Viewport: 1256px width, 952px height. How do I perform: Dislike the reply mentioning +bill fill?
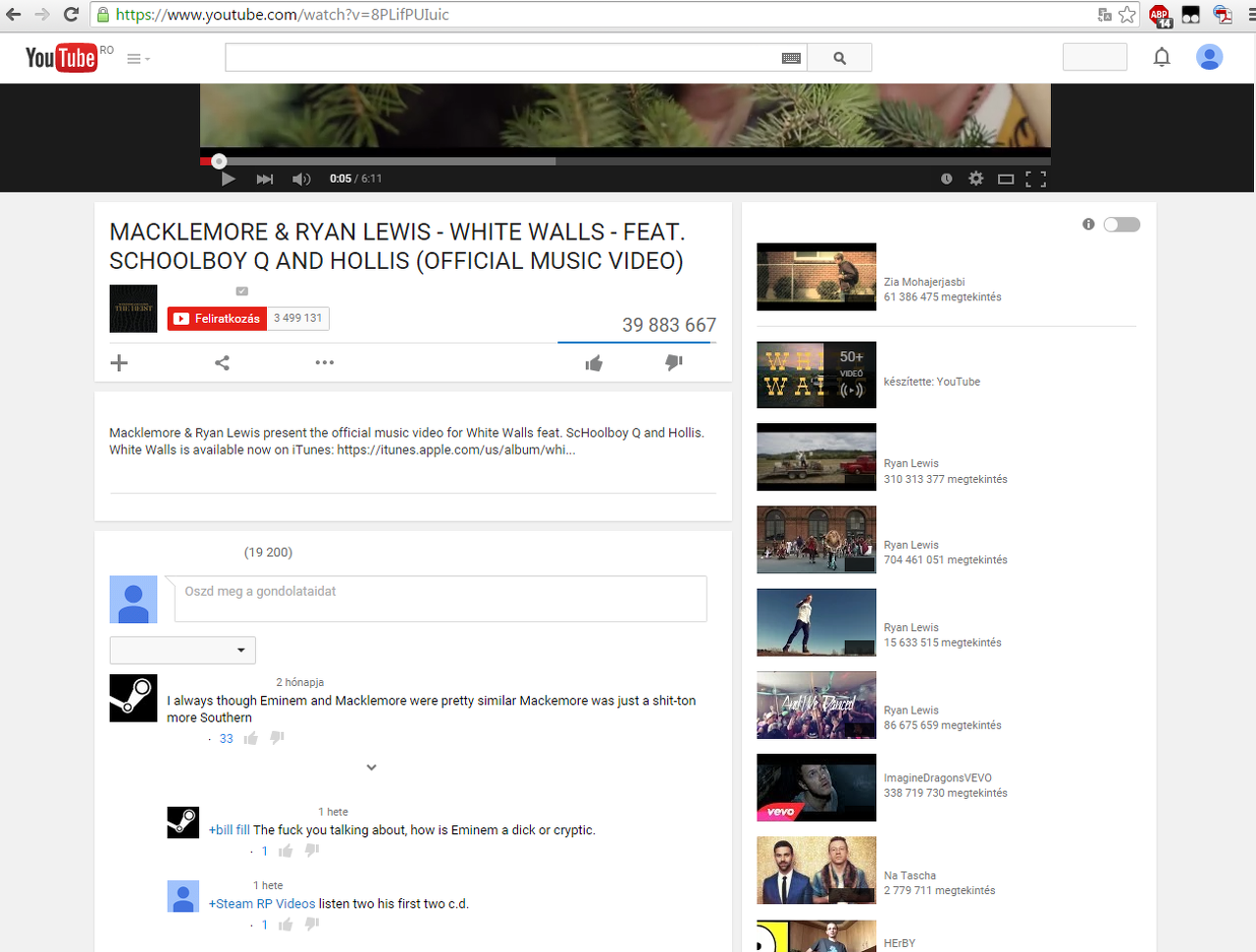click(x=312, y=851)
